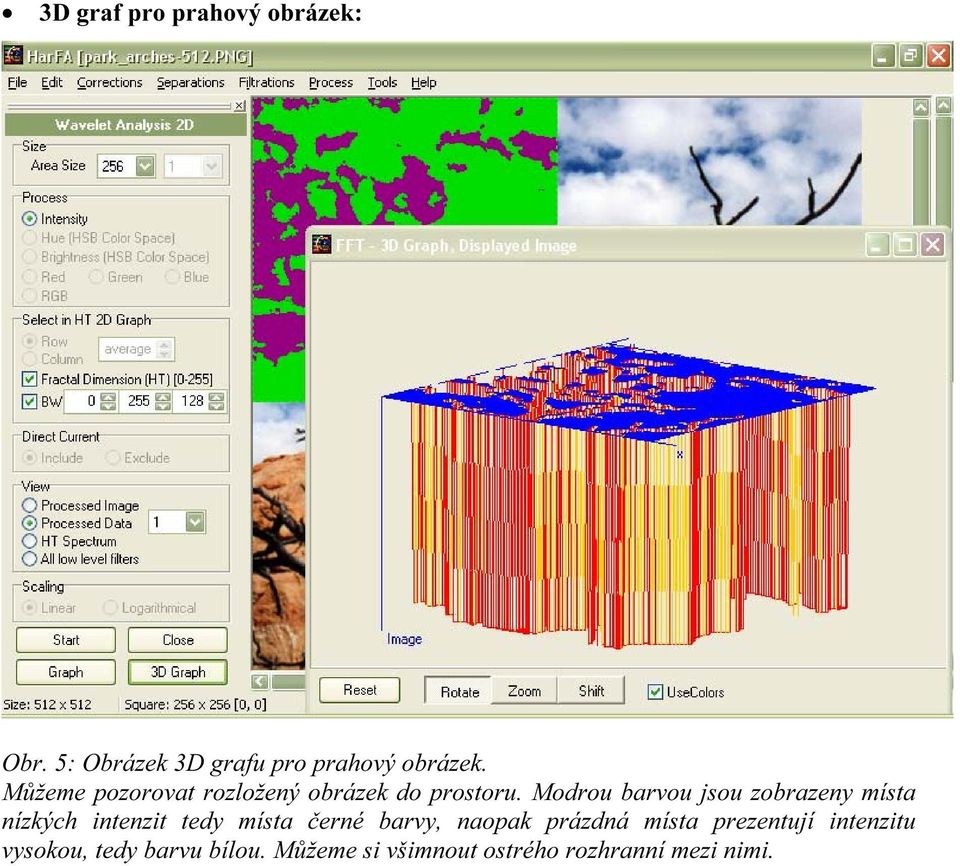The width and height of the screenshot is (960, 866).
Task: Click the Image axis label in graph
Action: pyautogui.click(x=404, y=639)
